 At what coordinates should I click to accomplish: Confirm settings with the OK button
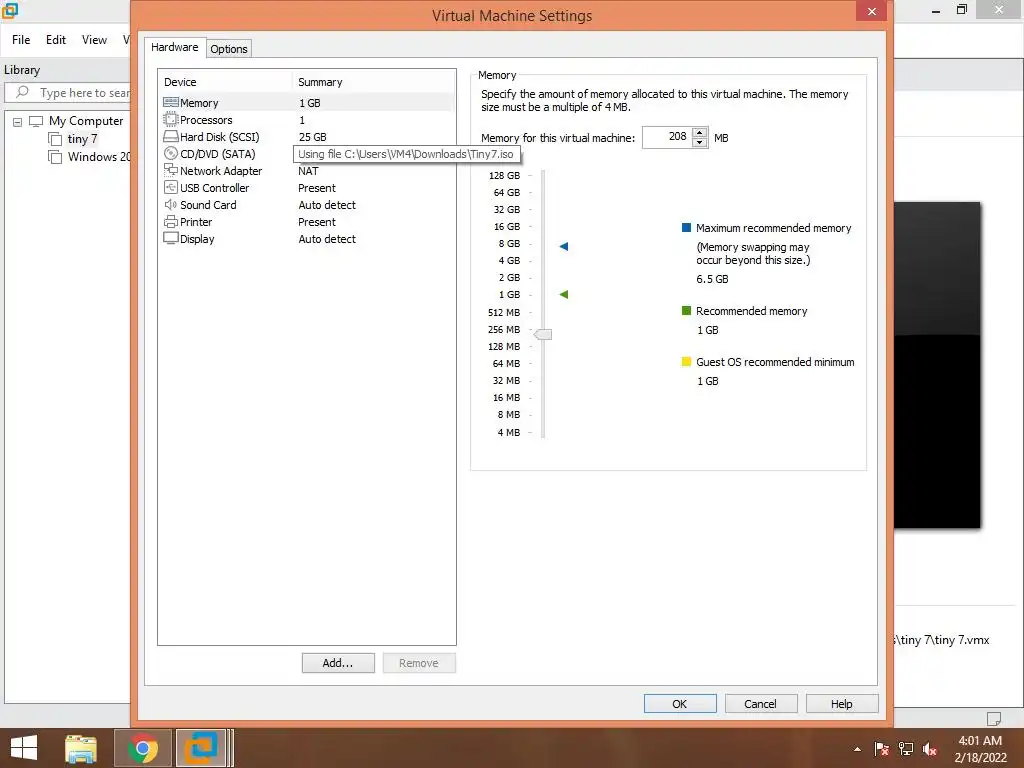[x=680, y=703]
